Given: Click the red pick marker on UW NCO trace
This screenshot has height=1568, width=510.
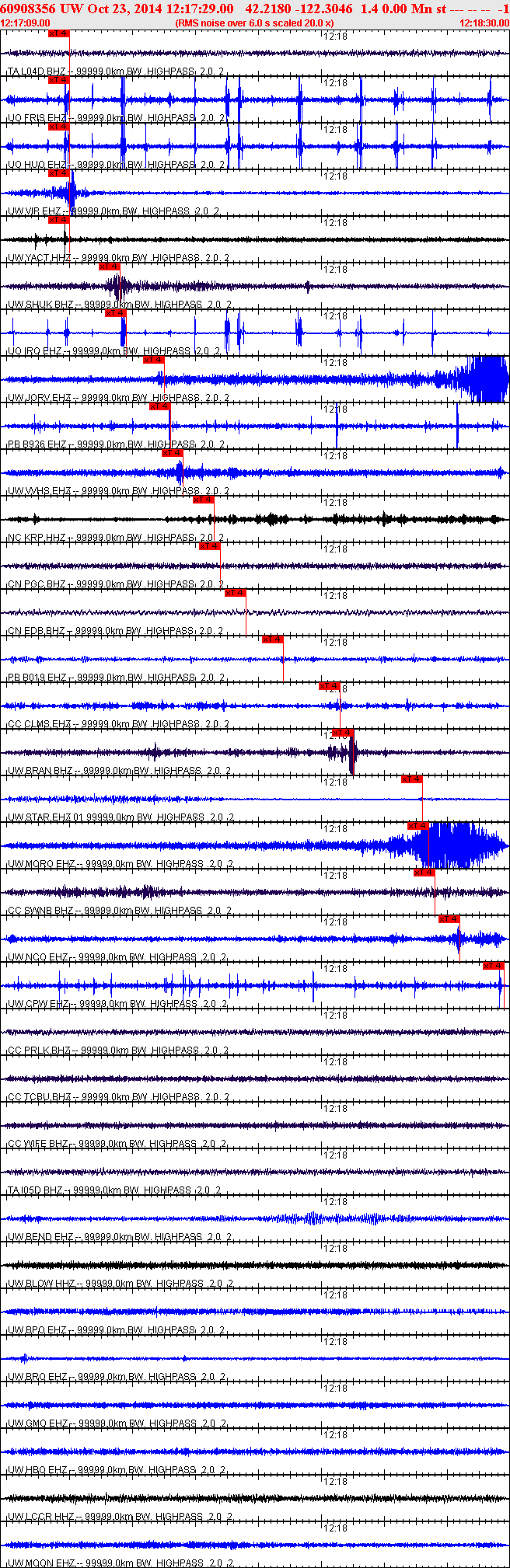Looking at the screenshot, I should tap(449, 919).
